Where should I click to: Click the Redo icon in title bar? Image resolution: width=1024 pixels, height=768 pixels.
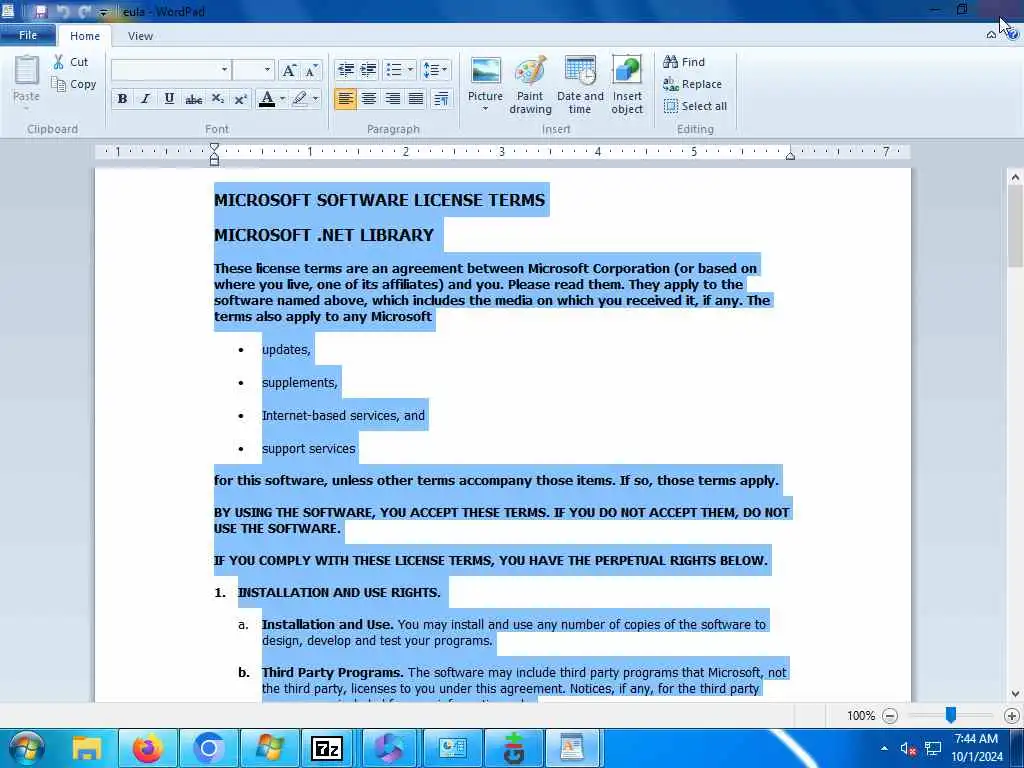click(x=85, y=12)
